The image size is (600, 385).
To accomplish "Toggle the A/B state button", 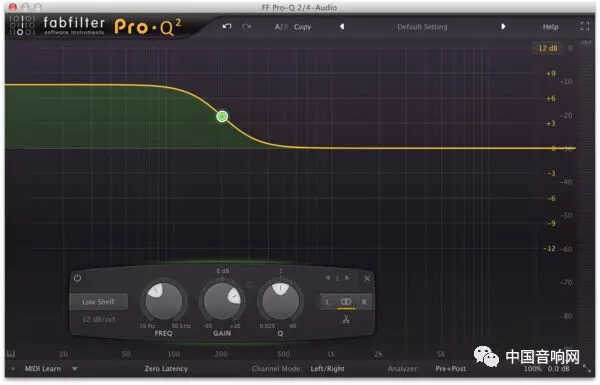I will coord(280,27).
